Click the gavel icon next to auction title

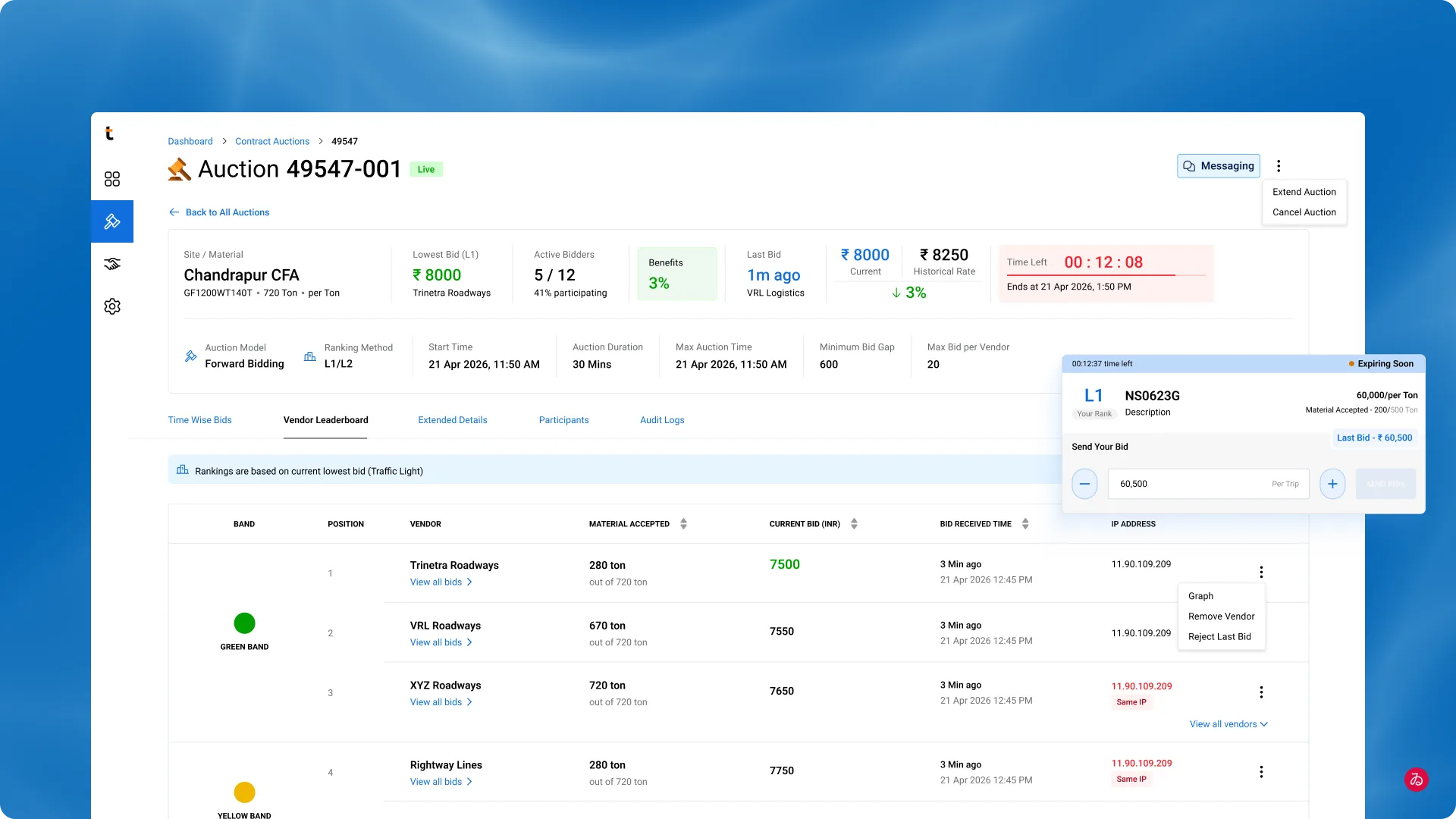tap(180, 169)
